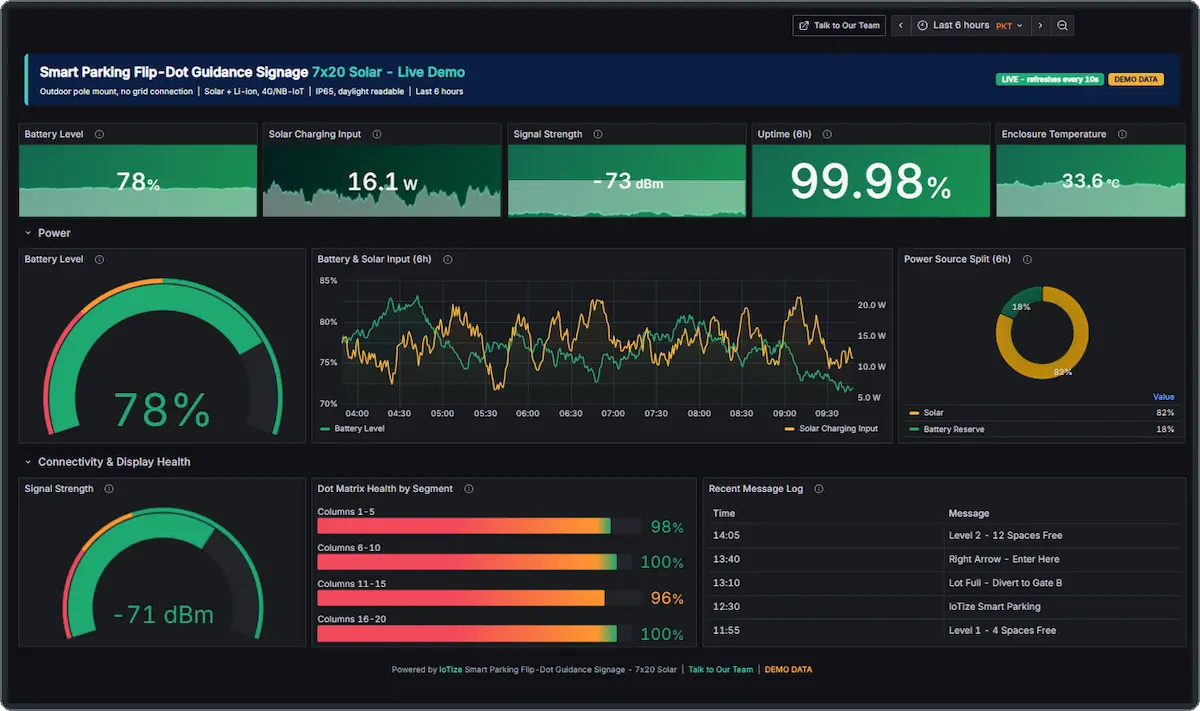Click the Columns 6-10 health bar

pyautogui.click(x=475, y=562)
